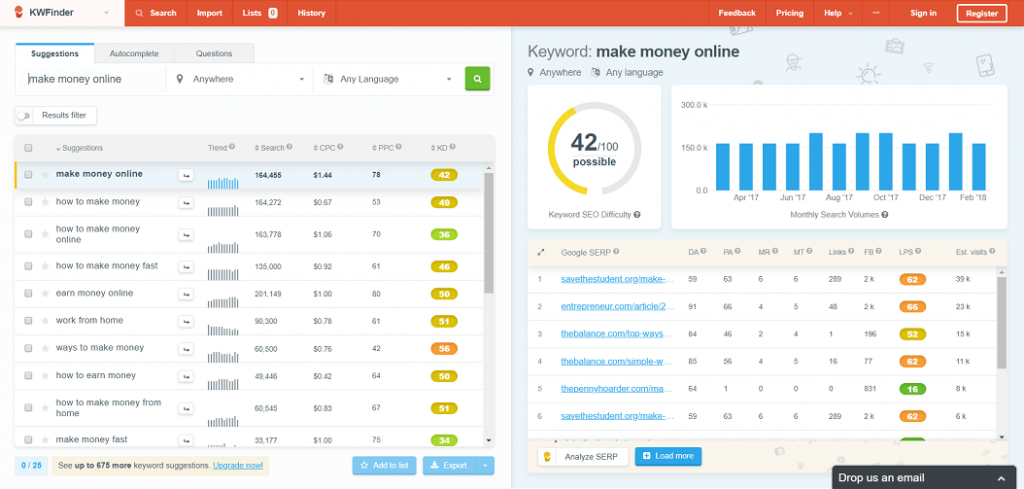The width and height of the screenshot is (1024, 489).
Task: Check the 'make money online' row checkbox
Action: click(x=28, y=174)
